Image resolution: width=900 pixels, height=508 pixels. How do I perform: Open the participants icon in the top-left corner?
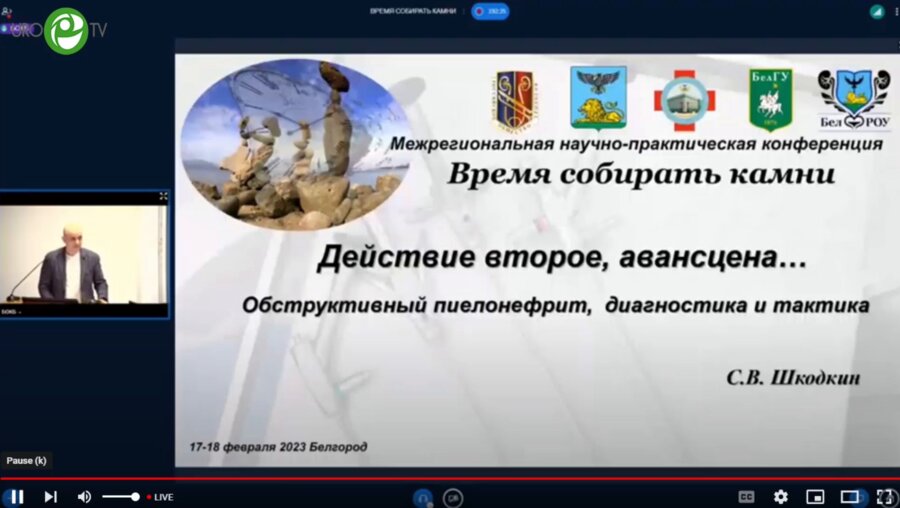coord(6,12)
